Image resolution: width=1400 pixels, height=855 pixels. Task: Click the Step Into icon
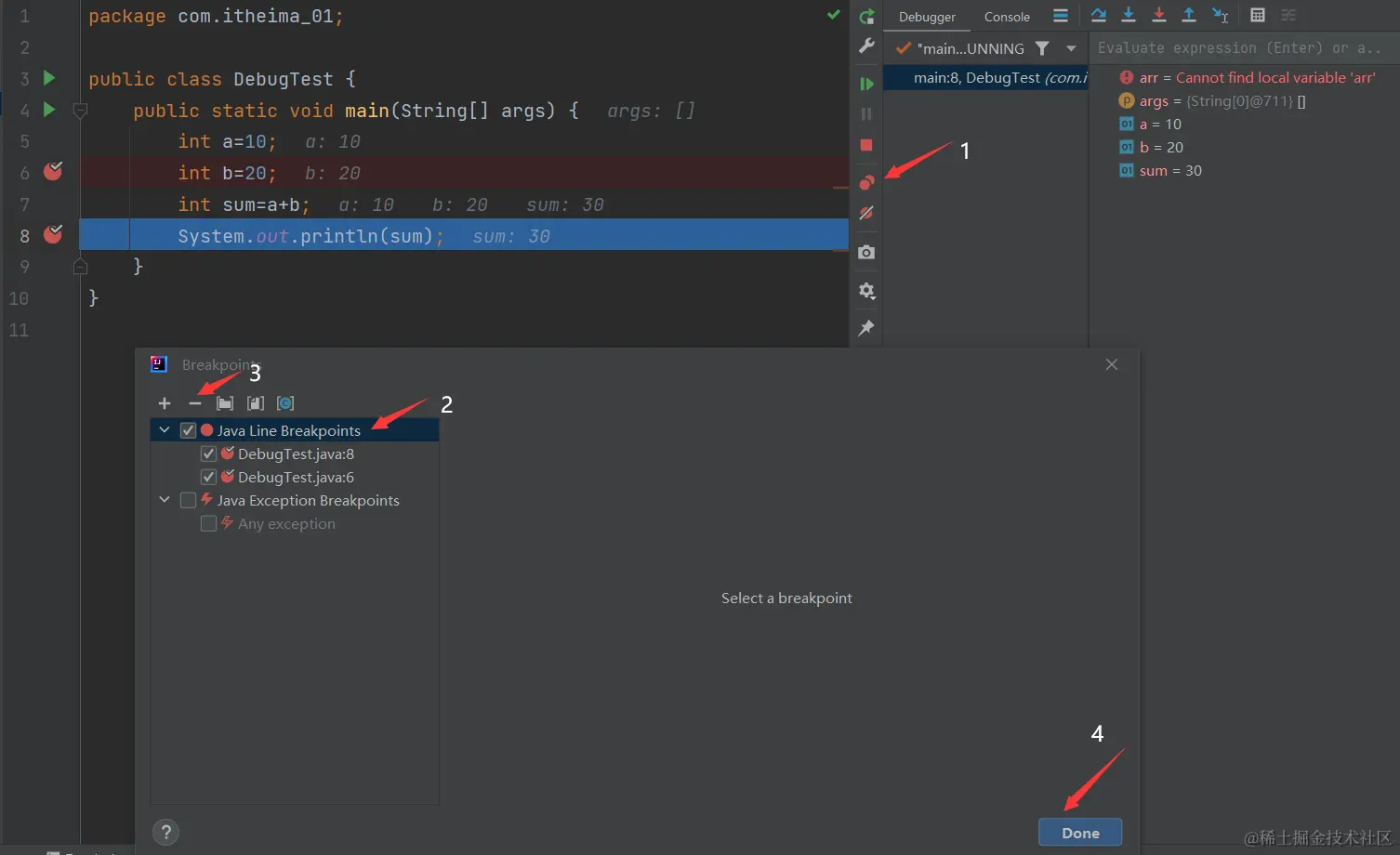click(x=1129, y=15)
